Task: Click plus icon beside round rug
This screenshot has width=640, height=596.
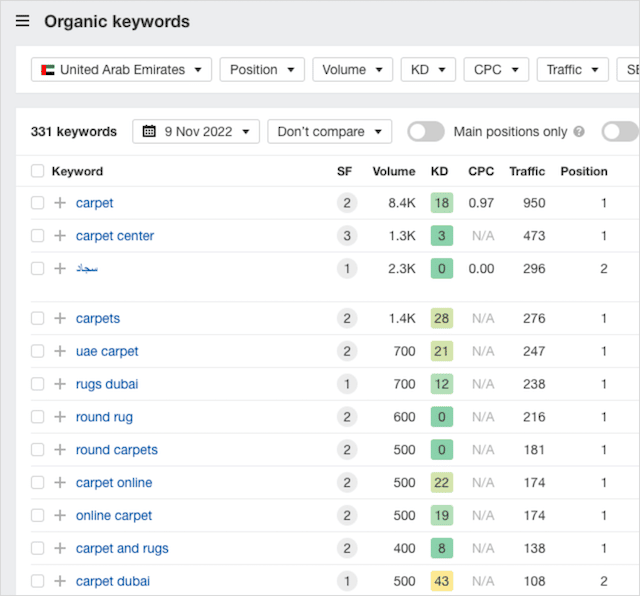Action: [x=59, y=417]
